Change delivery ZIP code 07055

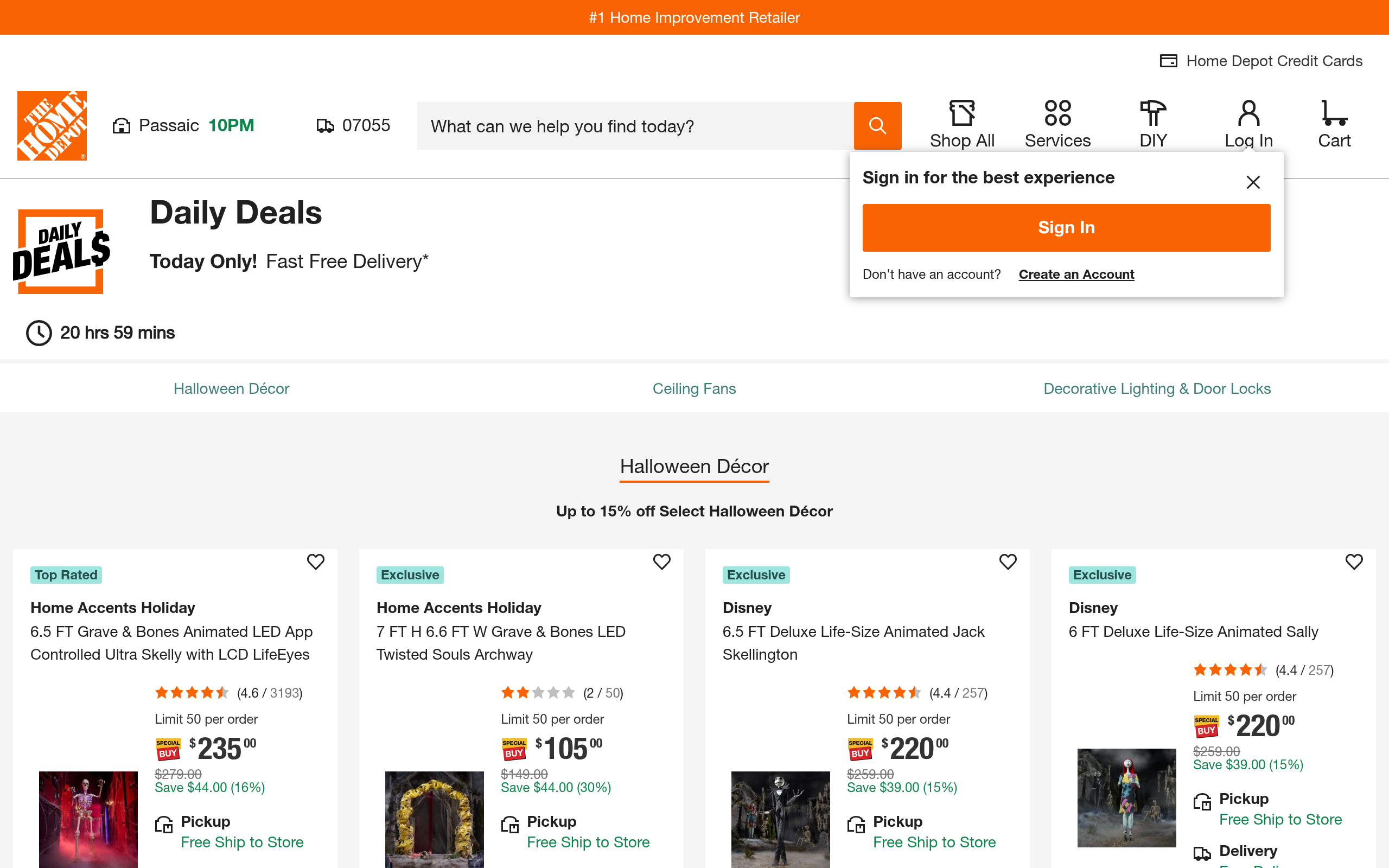pyautogui.click(x=353, y=125)
